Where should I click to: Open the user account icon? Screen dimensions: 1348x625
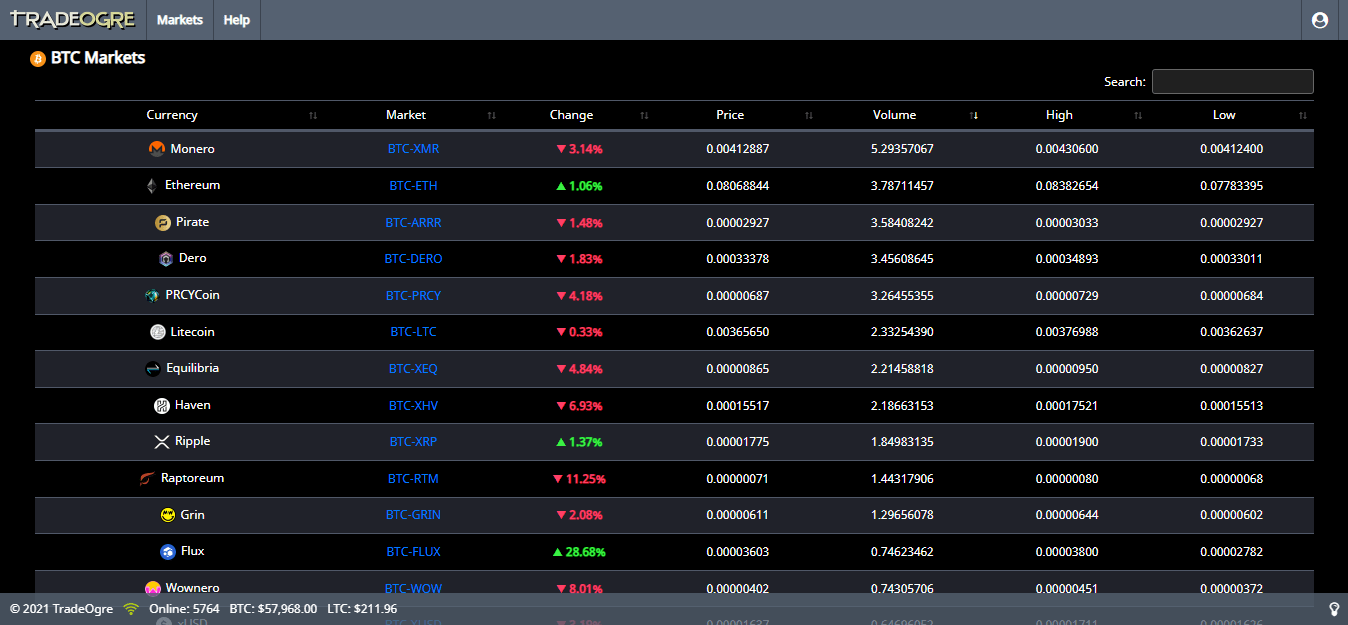[1320, 20]
